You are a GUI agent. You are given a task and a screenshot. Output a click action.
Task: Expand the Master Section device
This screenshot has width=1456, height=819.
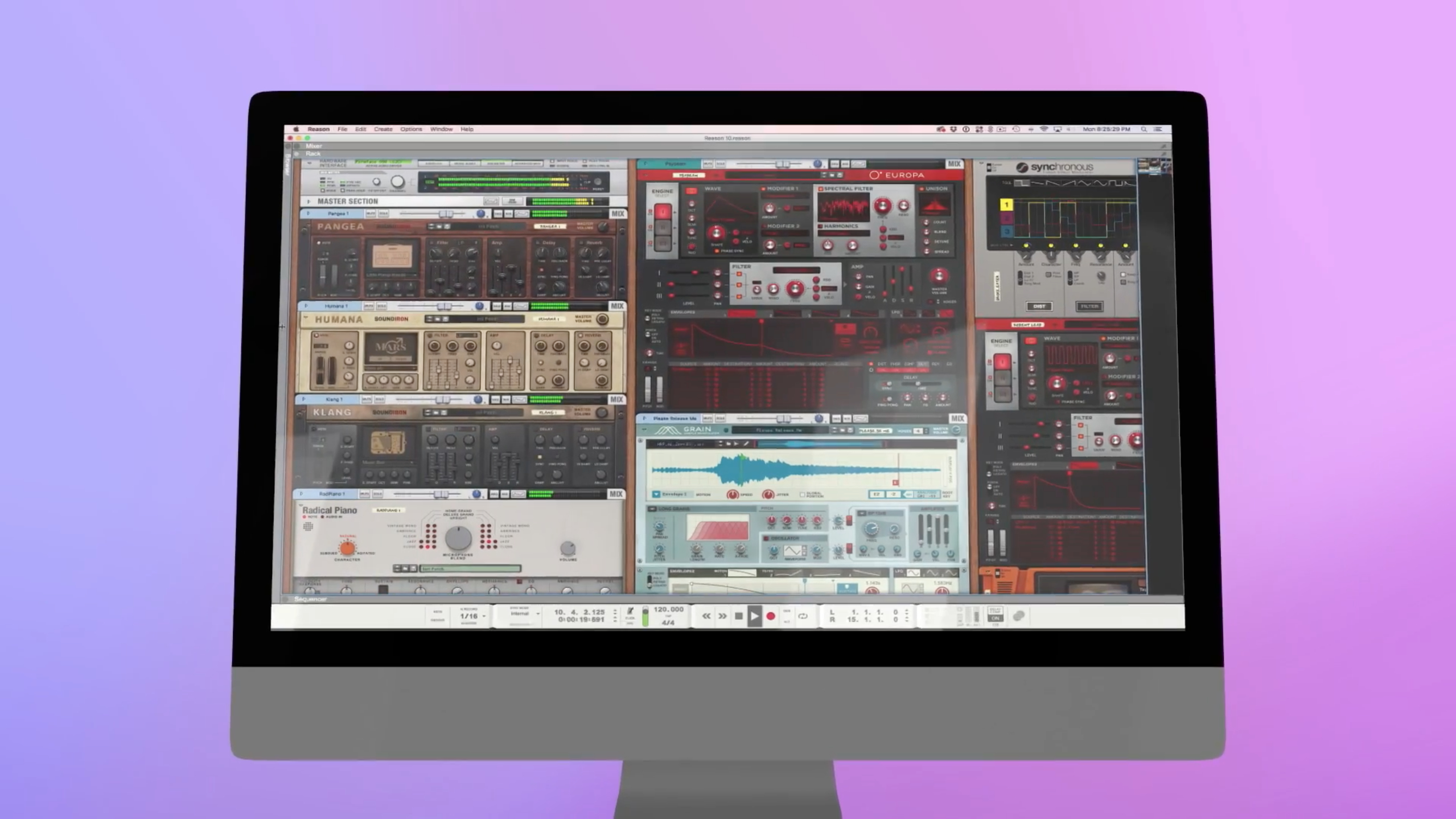coord(309,201)
